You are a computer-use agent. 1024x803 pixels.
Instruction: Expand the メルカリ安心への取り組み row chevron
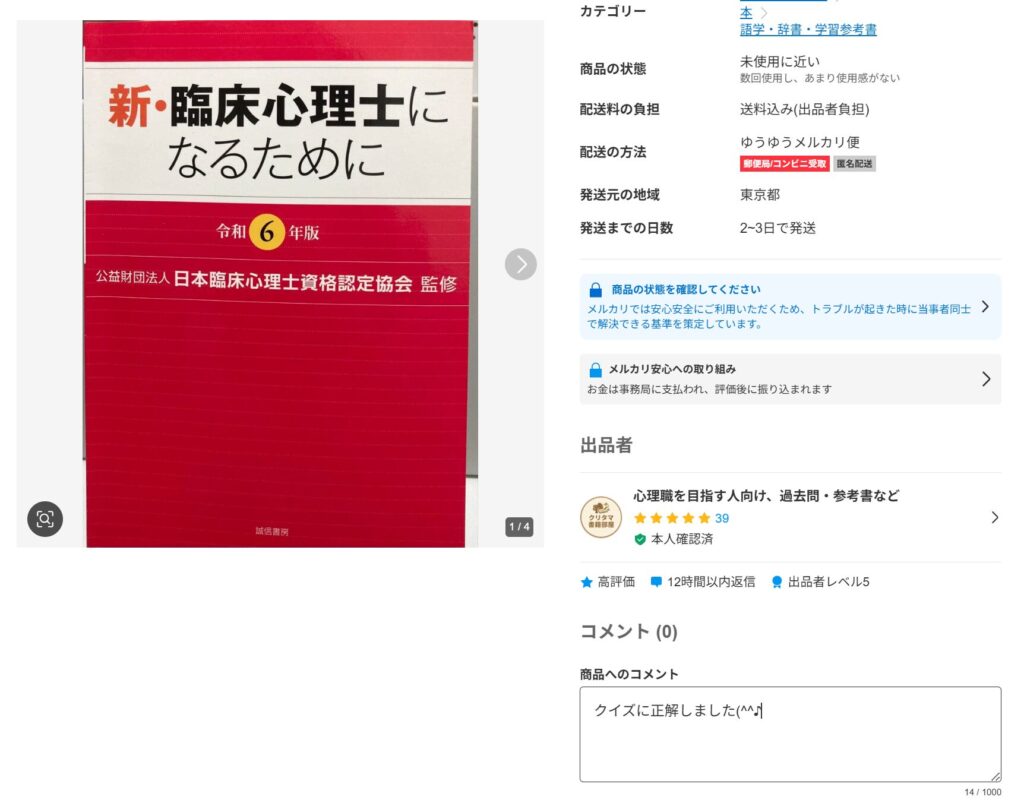click(986, 379)
